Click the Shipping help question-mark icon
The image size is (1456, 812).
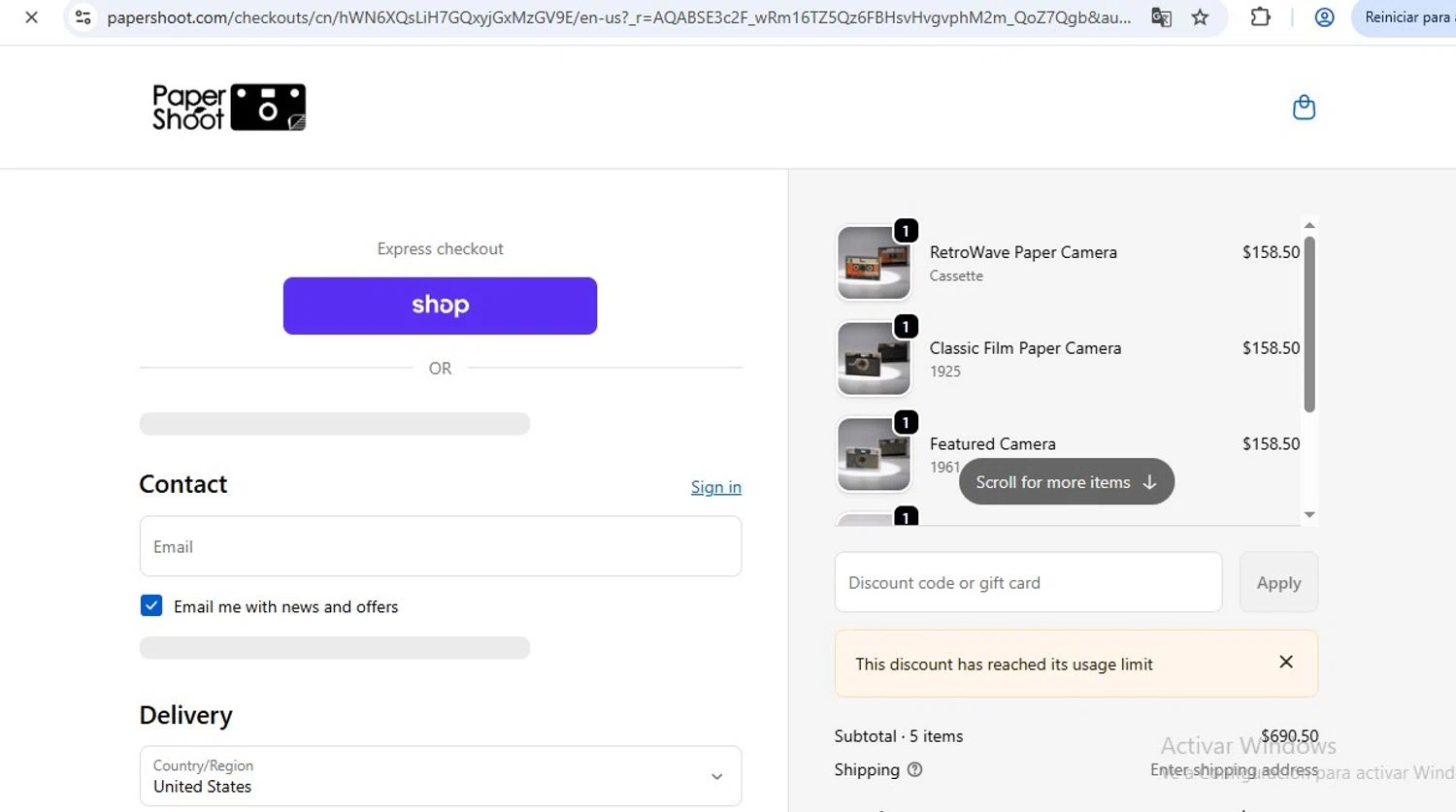pos(914,769)
